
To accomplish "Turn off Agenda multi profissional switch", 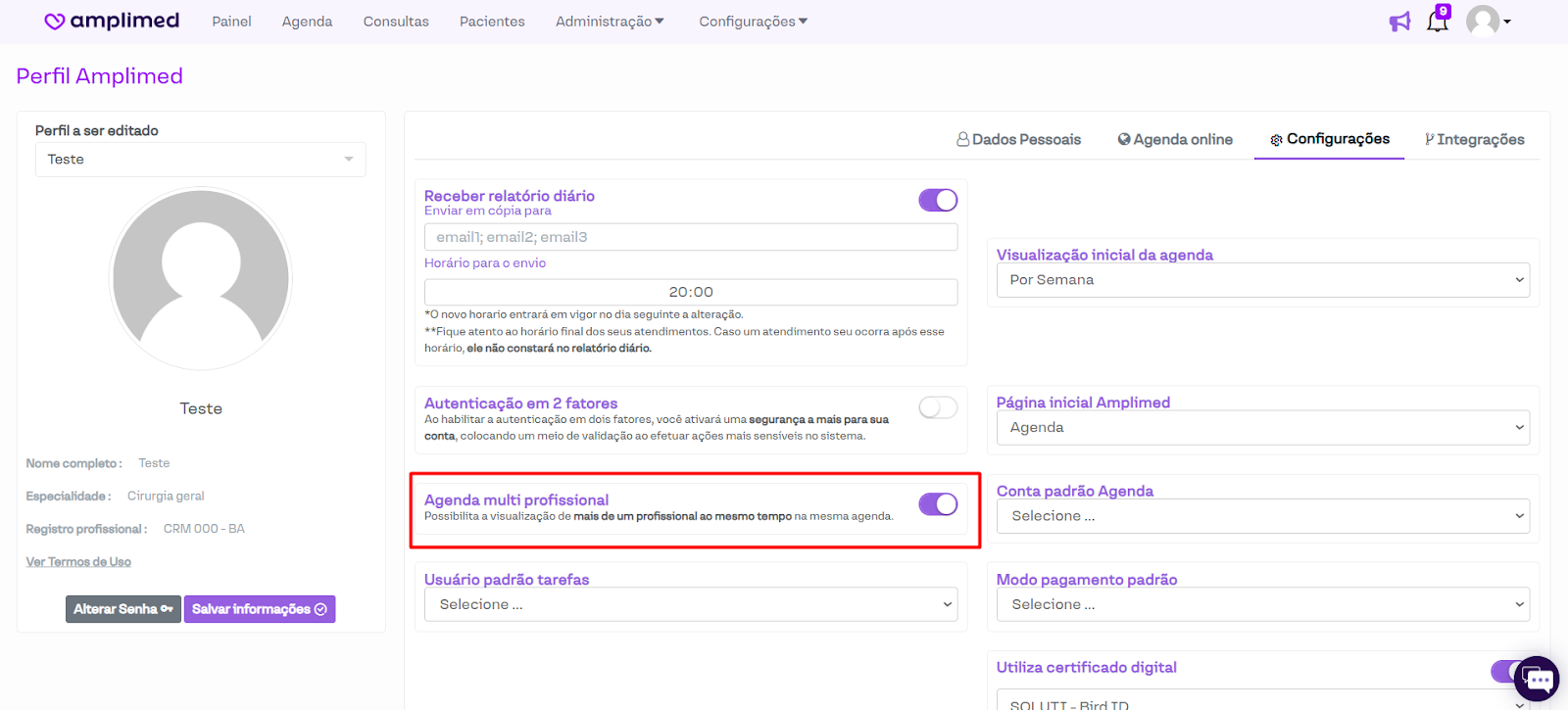I will [938, 504].
